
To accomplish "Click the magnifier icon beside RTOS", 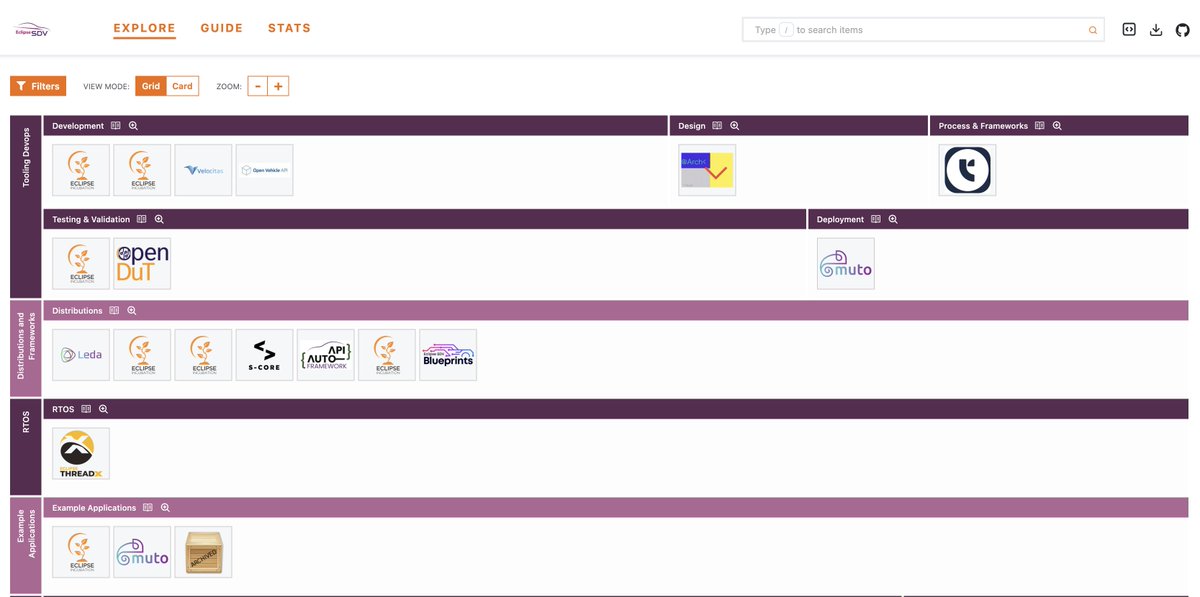I will point(103,409).
